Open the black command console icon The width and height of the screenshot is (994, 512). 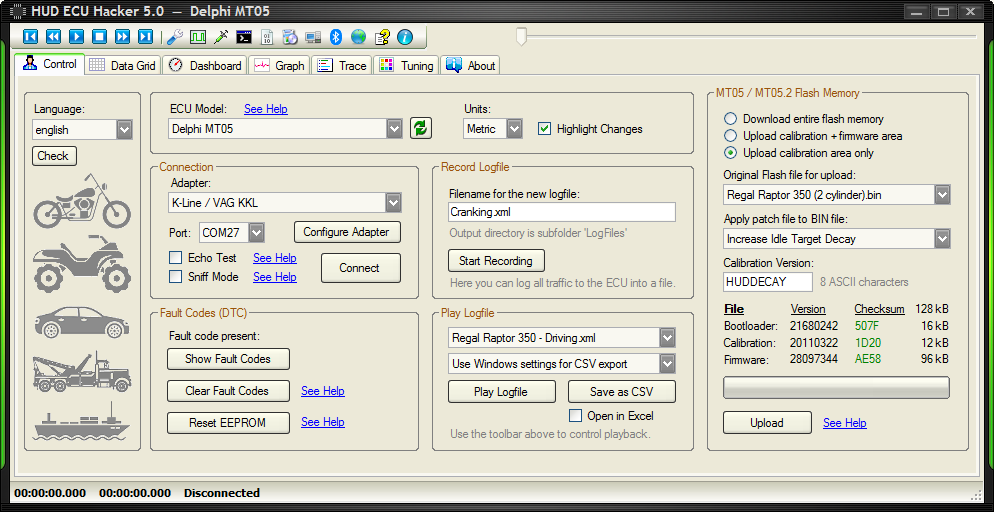[243, 37]
